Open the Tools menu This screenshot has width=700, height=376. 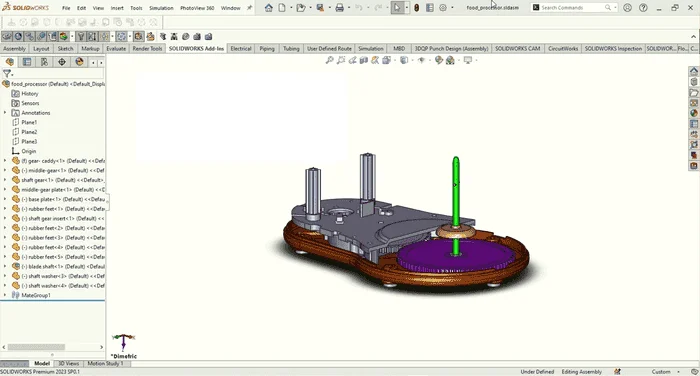(x=136, y=8)
